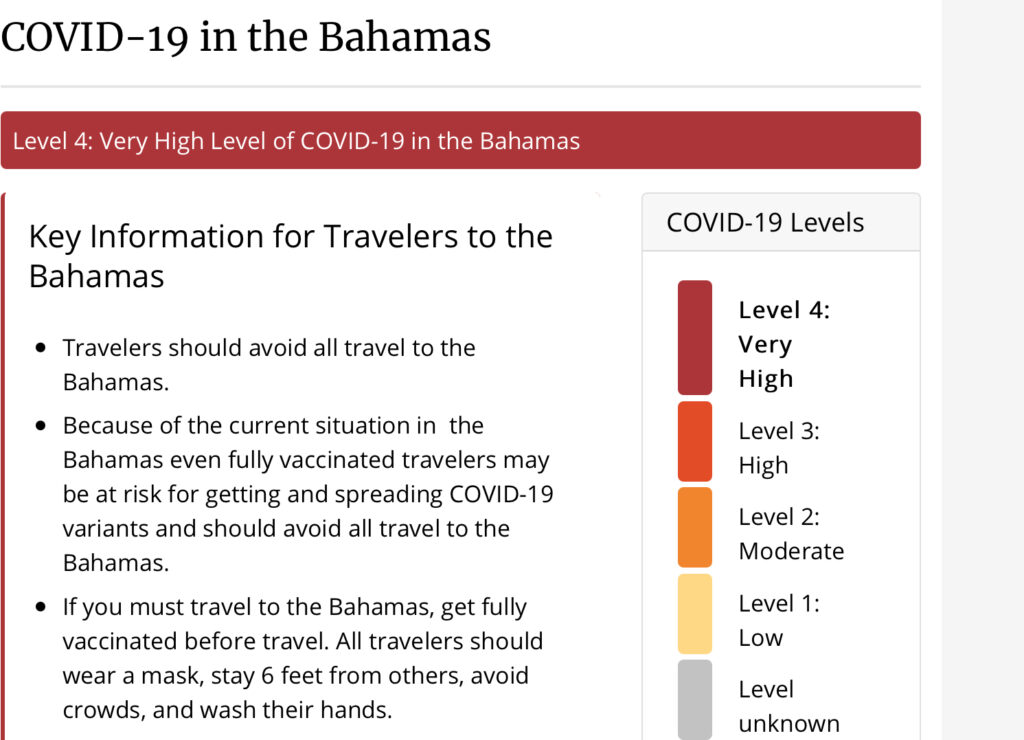
Task: Click the red Level 4 Very High banner
Action: 460,140
